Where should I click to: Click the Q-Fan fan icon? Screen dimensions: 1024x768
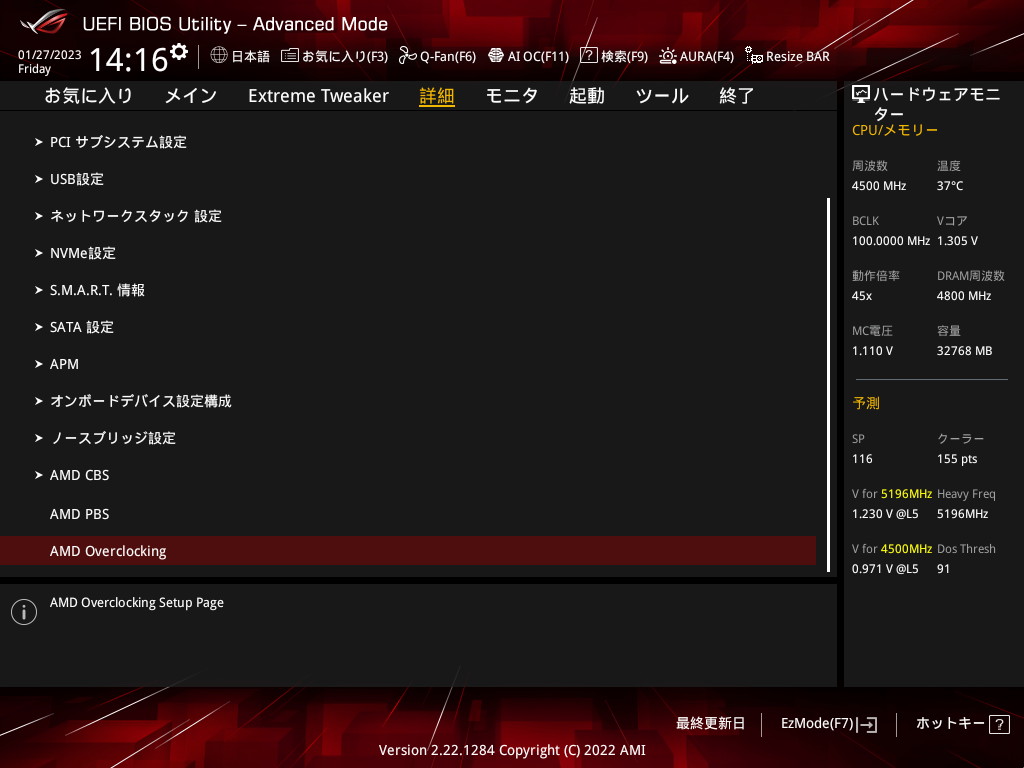(x=408, y=56)
